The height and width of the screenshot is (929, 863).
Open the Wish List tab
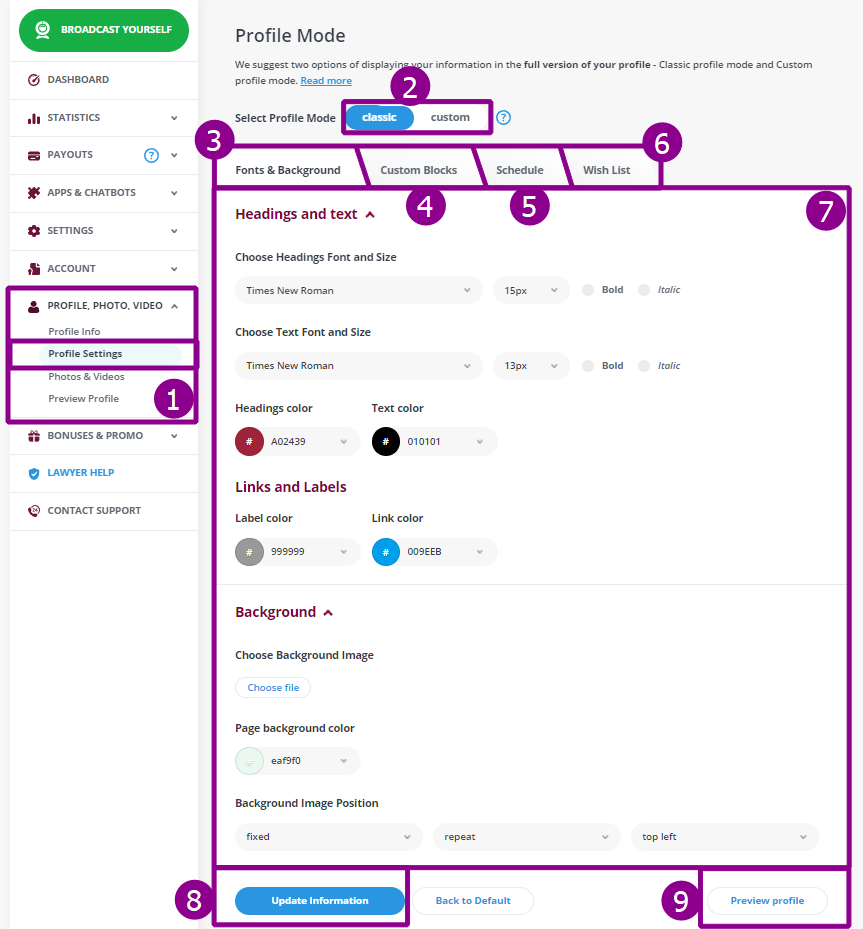tap(606, 170)
